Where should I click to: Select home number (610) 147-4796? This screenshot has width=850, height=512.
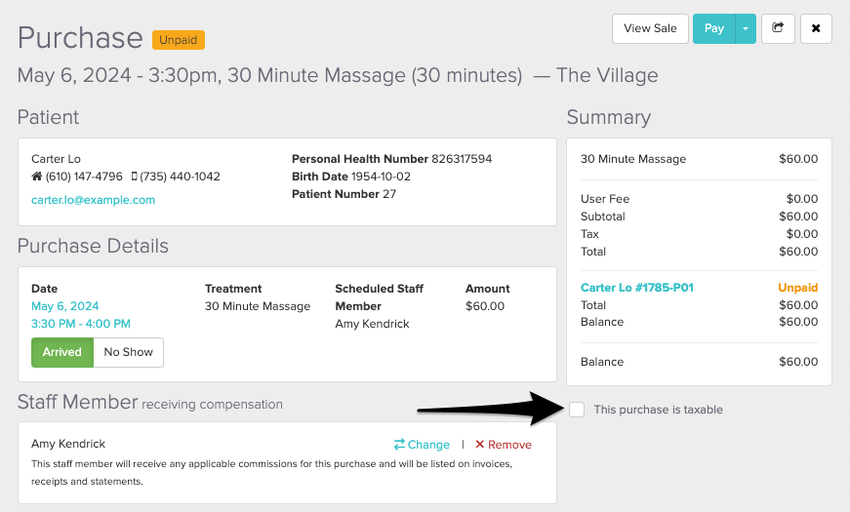pyautogui.click(x=84, y=176)
